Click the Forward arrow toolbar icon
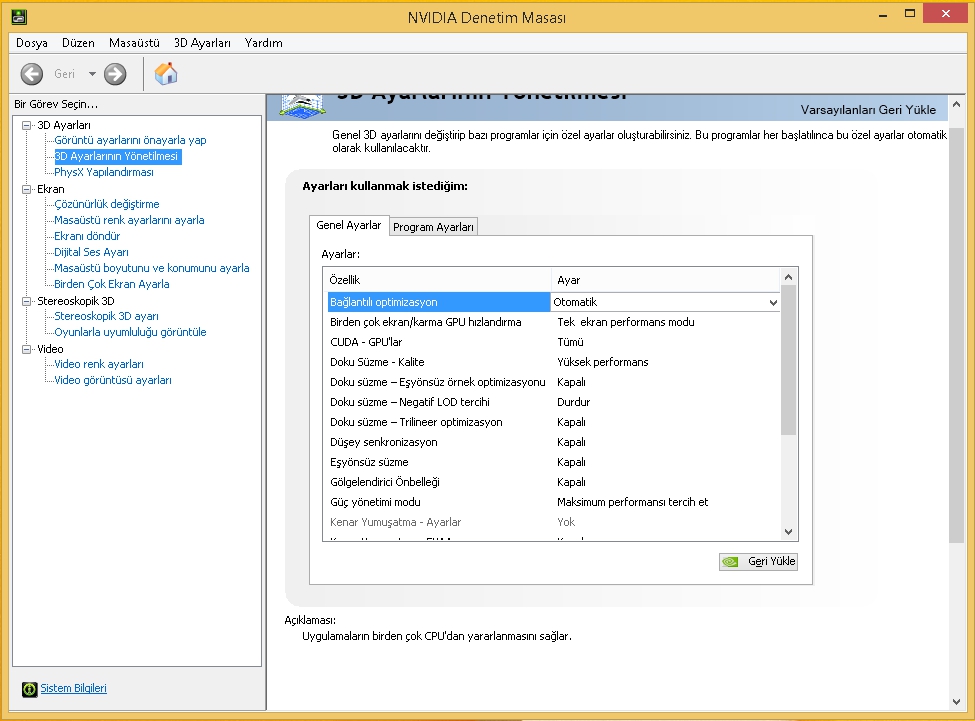This screenshot has height=721, width=975. pyautogui.click(x=115, y=74)
